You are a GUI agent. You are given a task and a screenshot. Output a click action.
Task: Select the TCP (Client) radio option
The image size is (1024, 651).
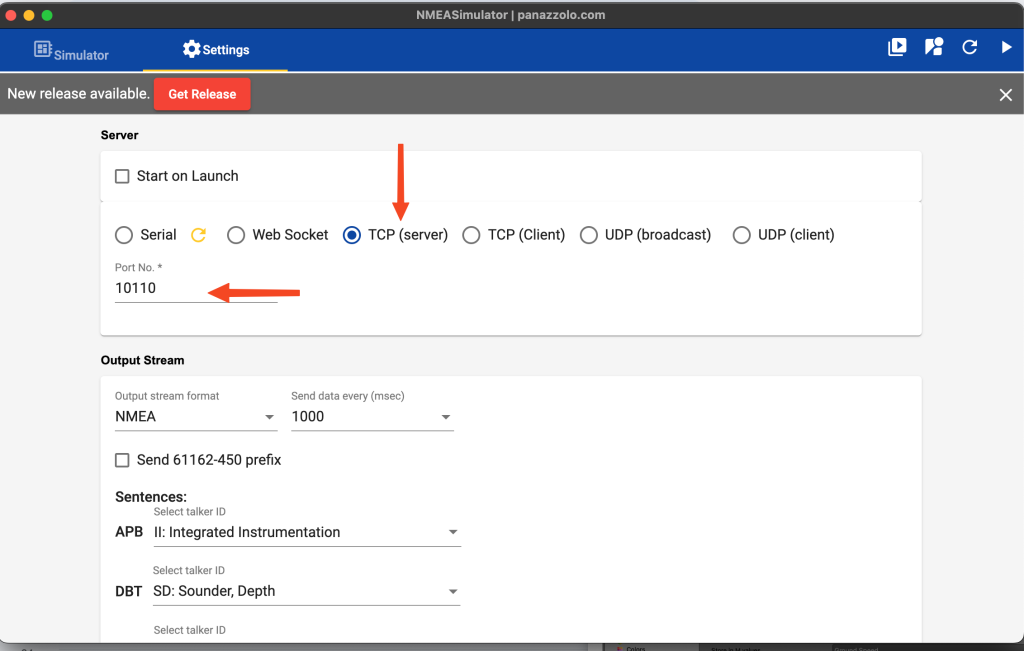(471, 235)
